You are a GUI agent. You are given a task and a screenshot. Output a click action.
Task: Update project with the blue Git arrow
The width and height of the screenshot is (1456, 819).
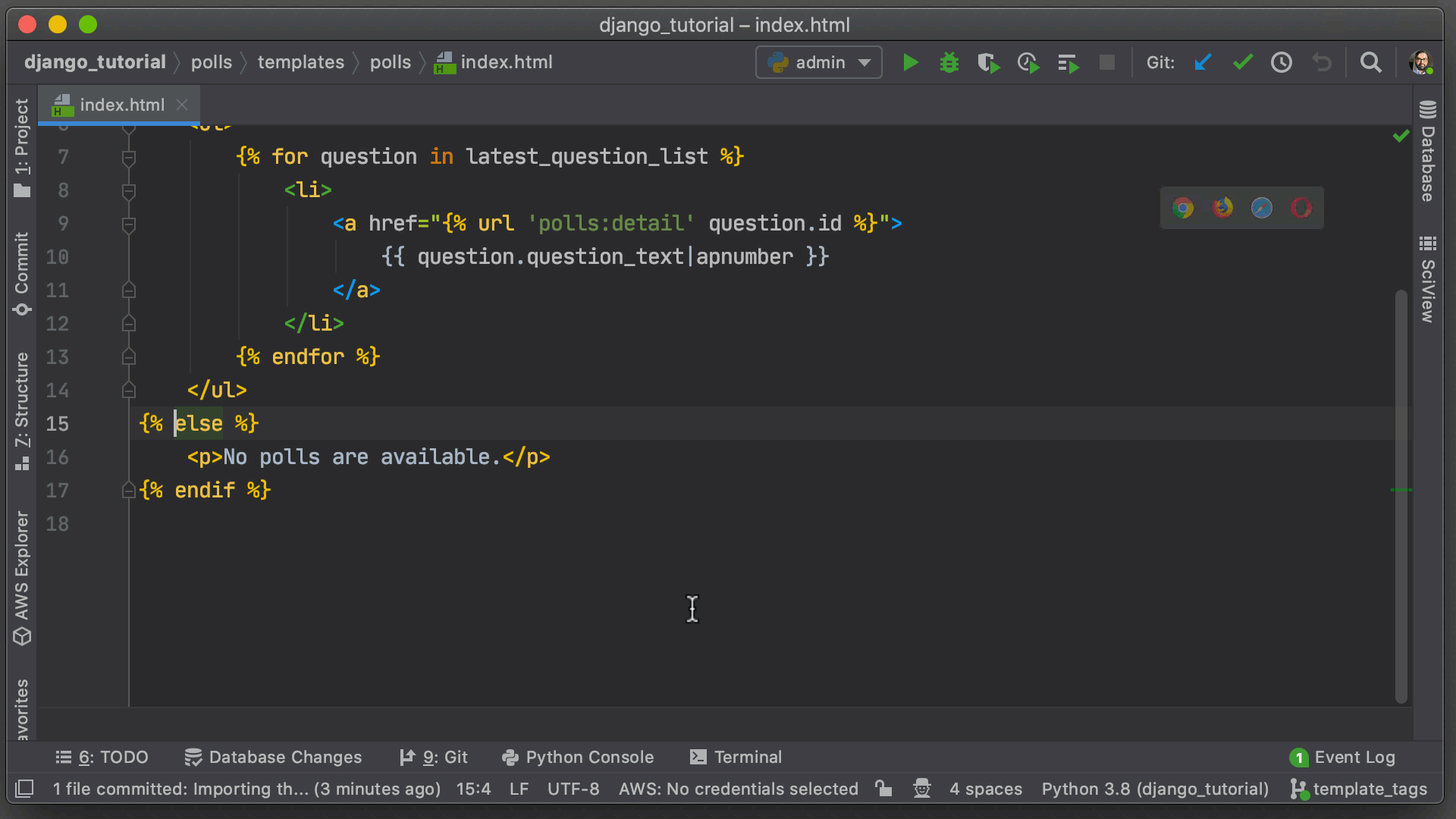[1203, 62]
